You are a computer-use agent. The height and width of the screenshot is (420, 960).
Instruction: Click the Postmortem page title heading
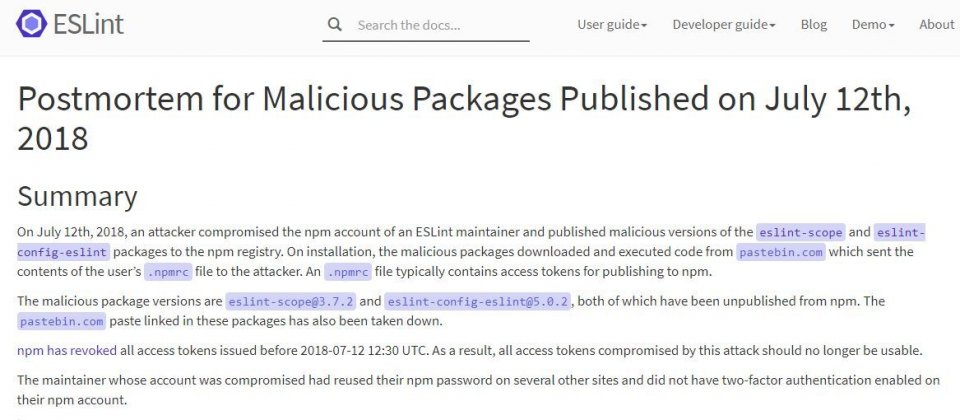(464, 118)
